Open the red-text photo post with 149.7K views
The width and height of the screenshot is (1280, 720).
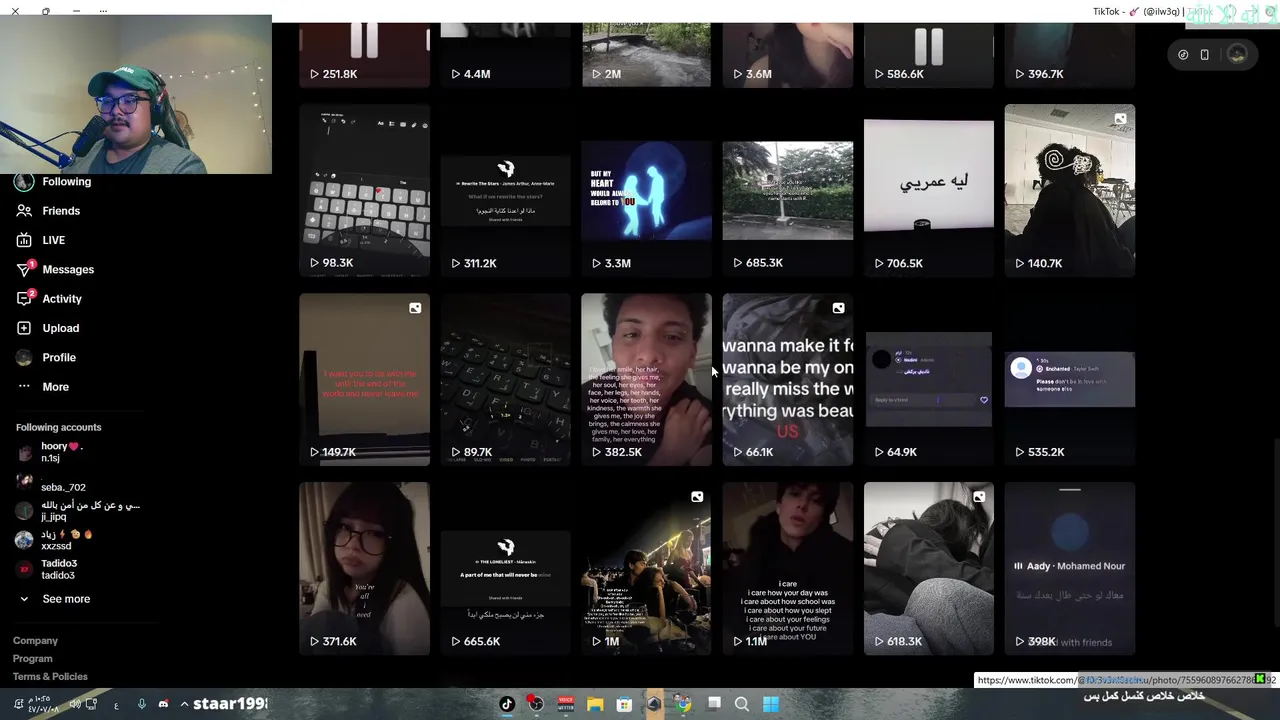[364, 379]
